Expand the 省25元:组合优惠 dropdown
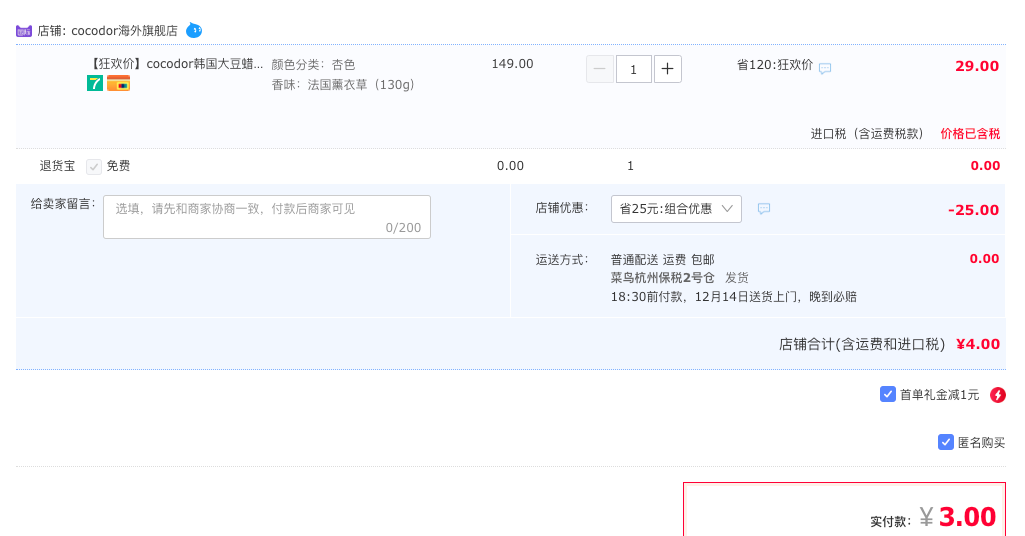The height and width of the screenshot is (536, 1025). coord(676,209)
